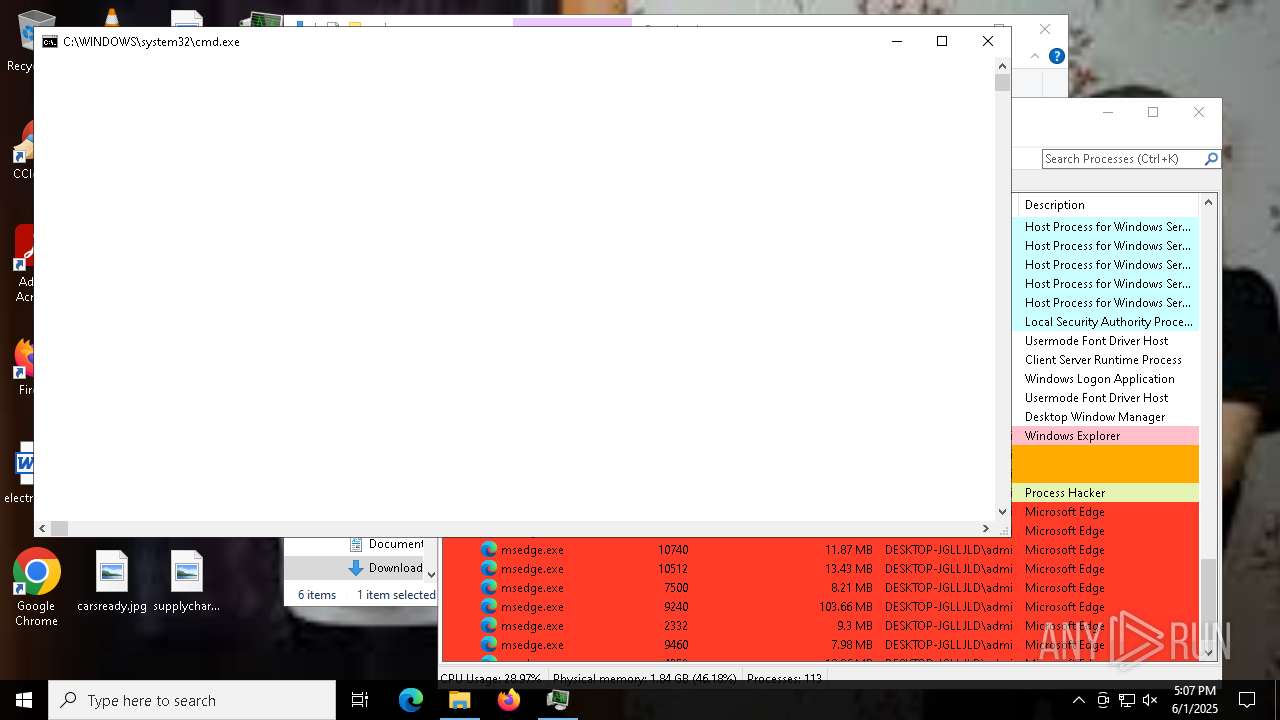Select Windows Logon Application row

click(x=1105, y=379)
